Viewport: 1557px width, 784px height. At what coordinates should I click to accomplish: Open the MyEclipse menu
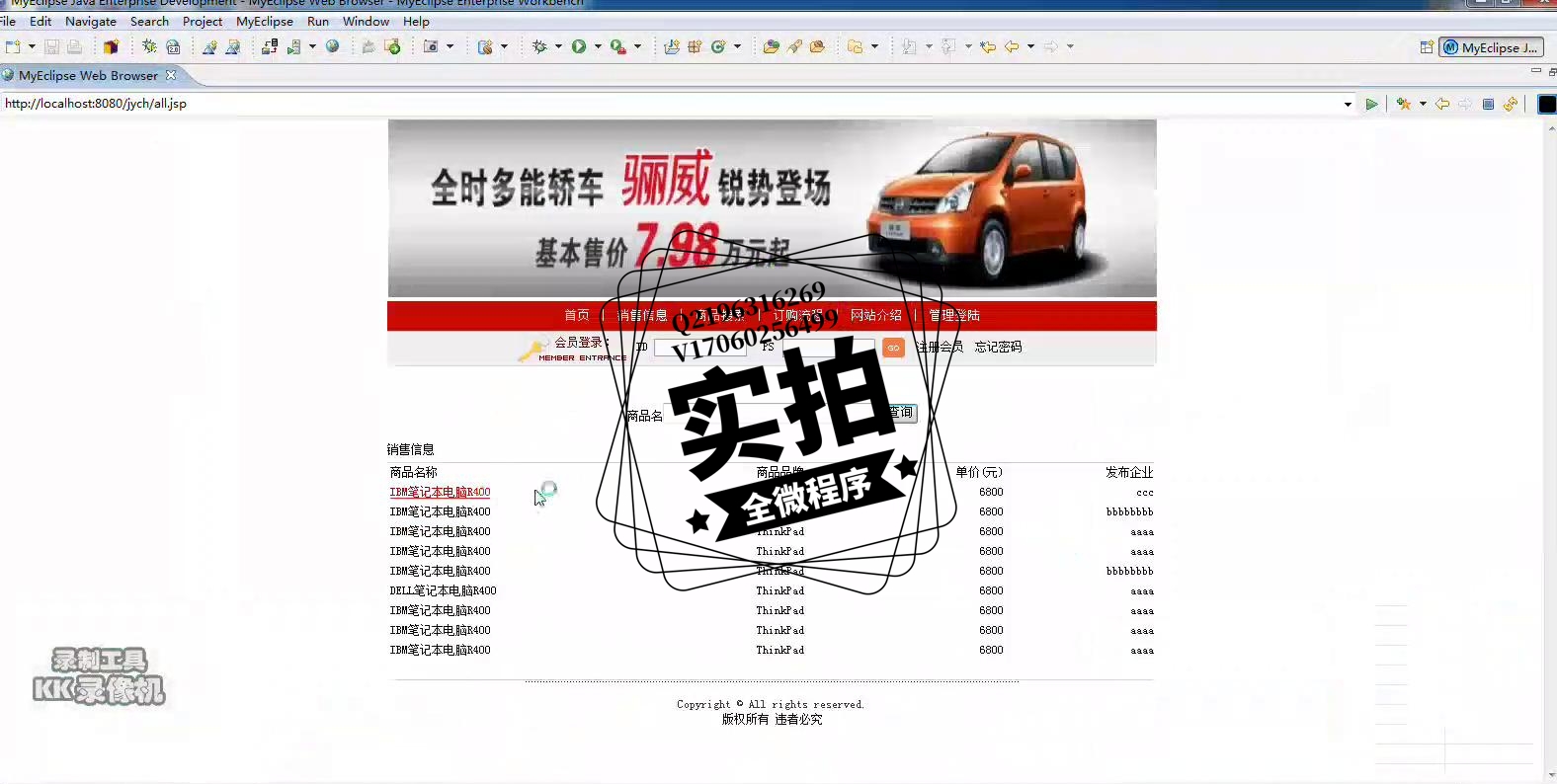click(265, 21)
